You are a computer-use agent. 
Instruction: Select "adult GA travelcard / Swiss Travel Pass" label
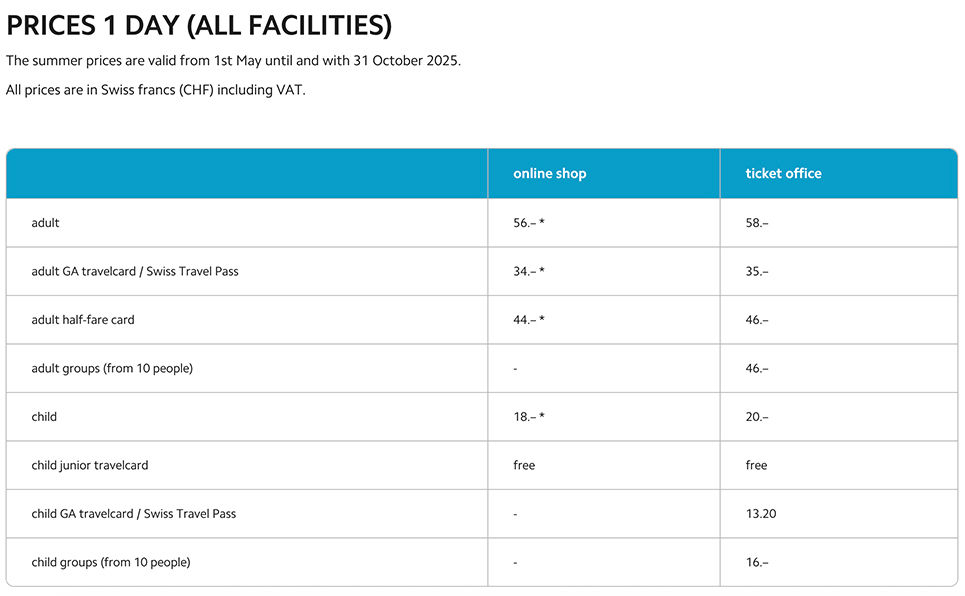[x=135, y=271]
